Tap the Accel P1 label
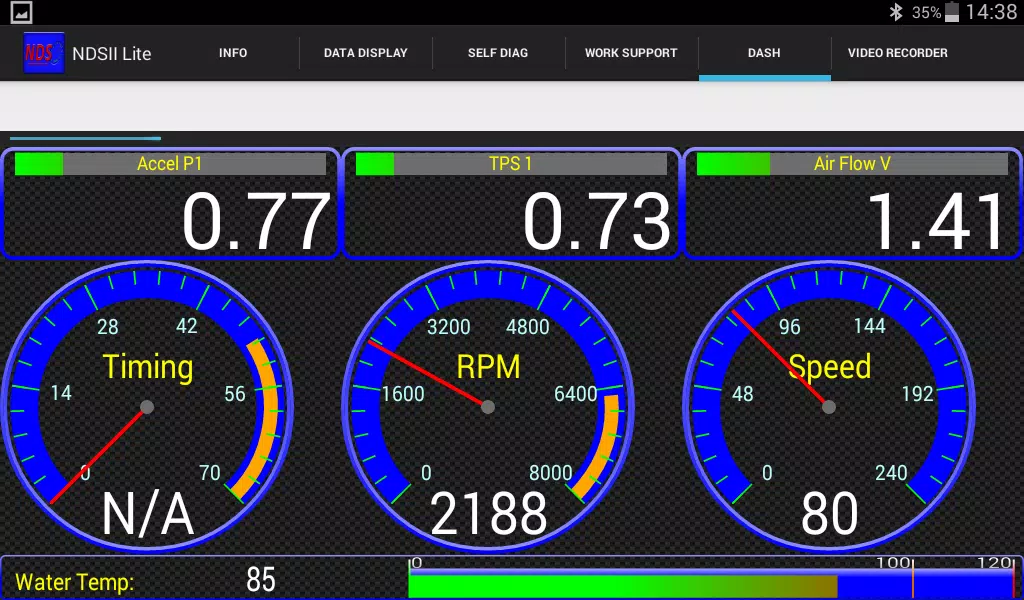 point(169,164)
